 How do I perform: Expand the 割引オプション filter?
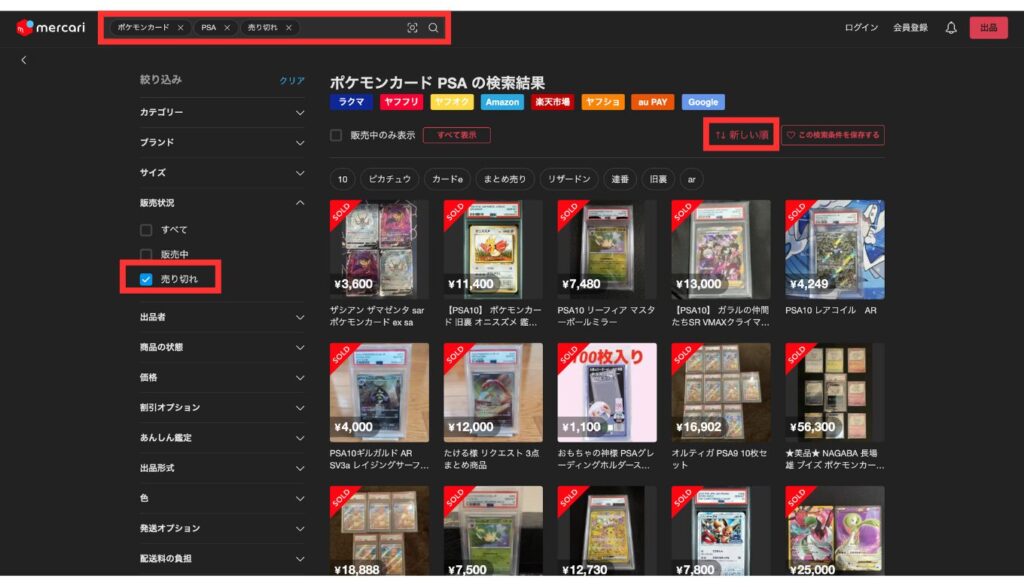222,407
